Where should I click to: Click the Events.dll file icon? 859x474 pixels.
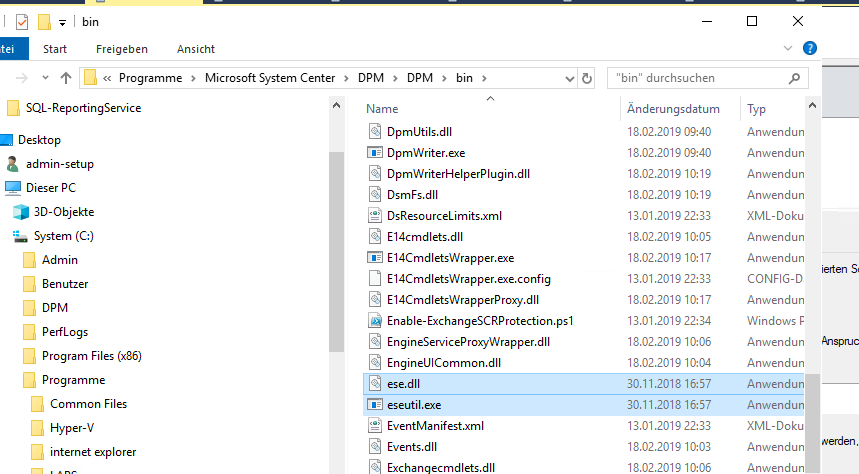click(375, 447)
